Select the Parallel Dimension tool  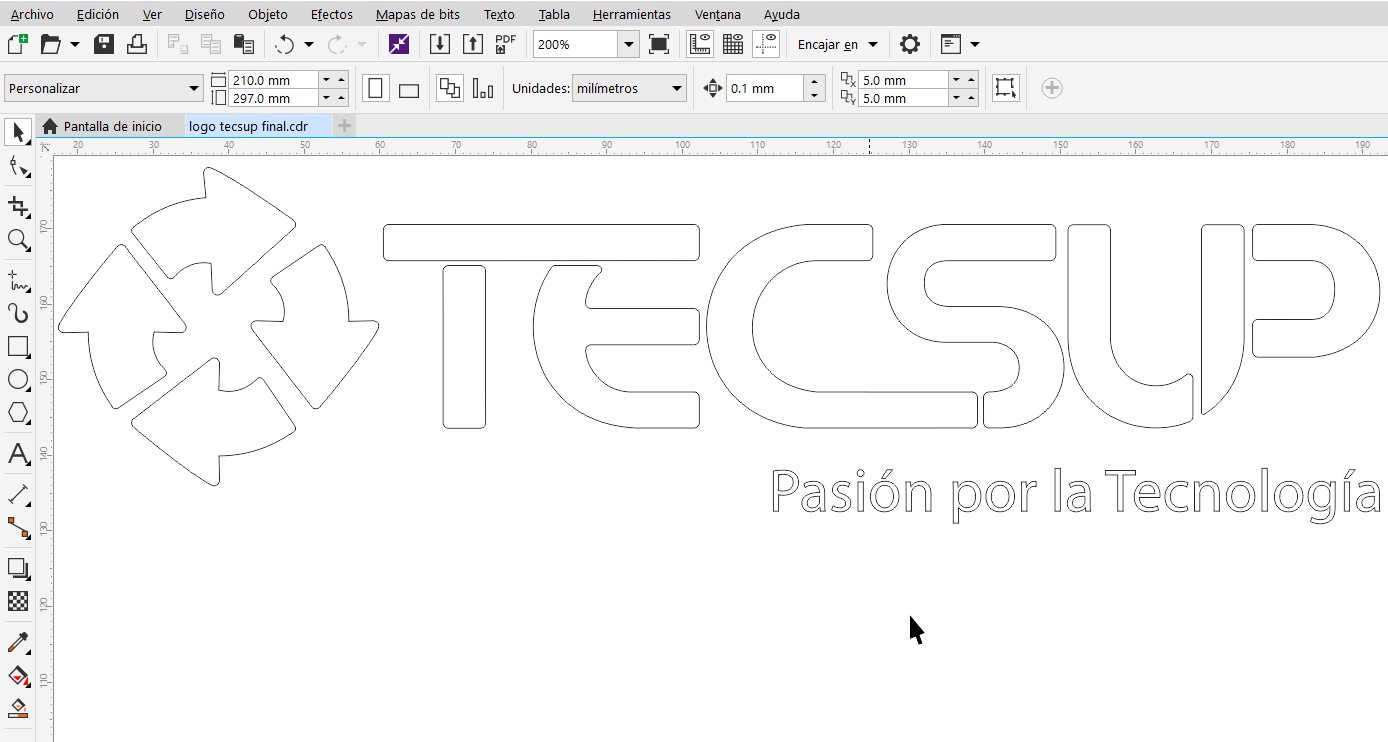[18, 495]
